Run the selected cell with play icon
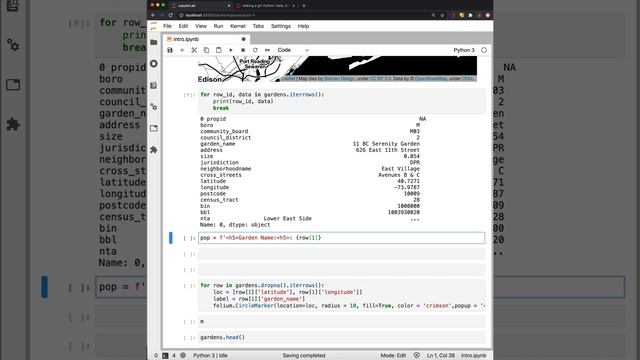 click(x=231, y=50)
